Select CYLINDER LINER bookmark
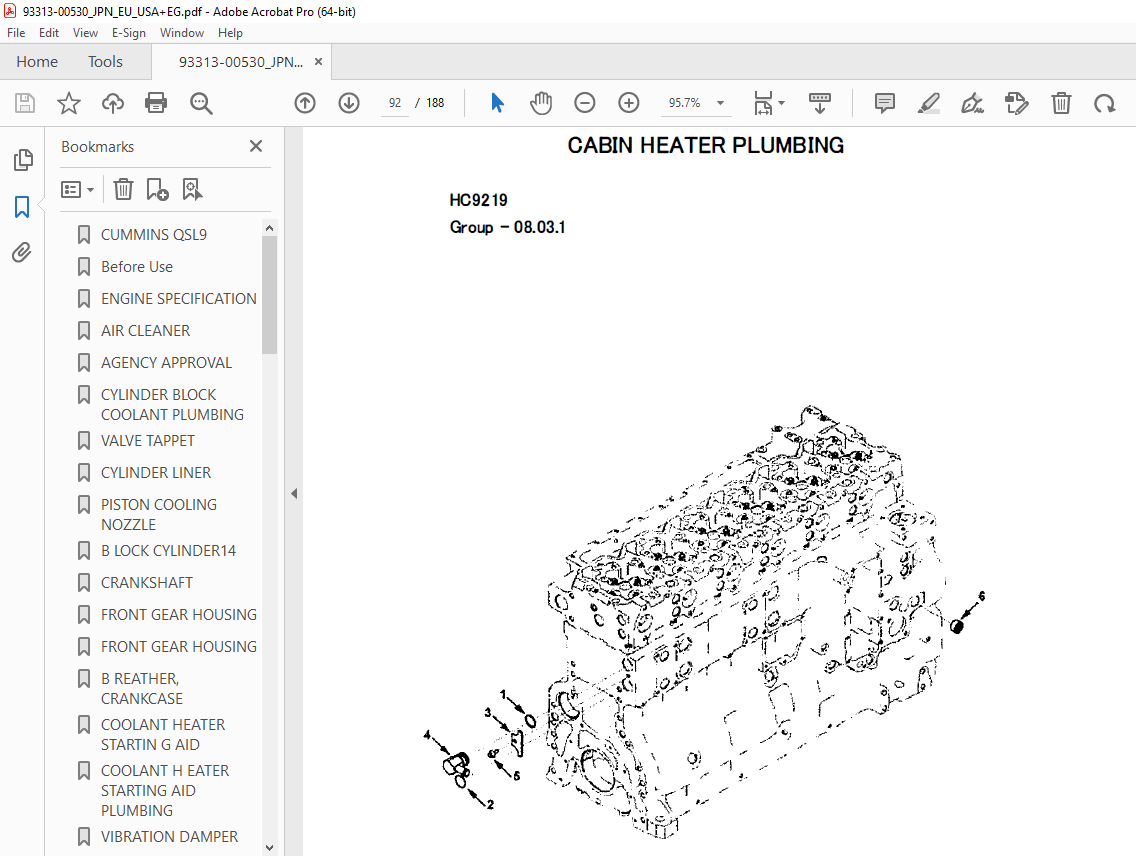 pos(156,472)
